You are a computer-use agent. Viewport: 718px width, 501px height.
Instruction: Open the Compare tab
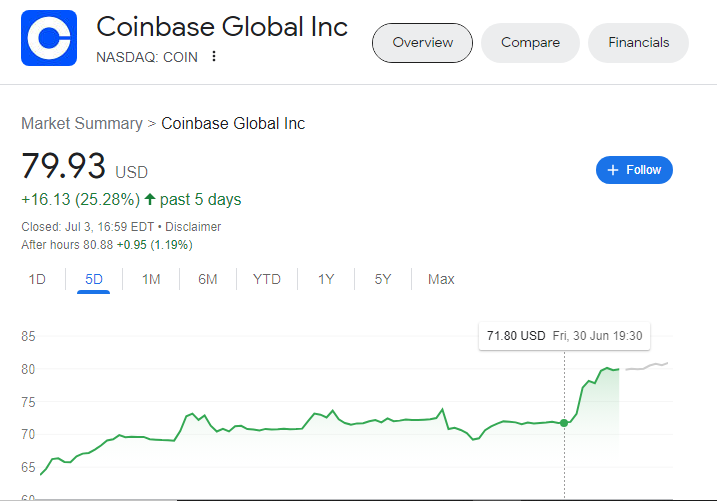click(x=530, y=43)
